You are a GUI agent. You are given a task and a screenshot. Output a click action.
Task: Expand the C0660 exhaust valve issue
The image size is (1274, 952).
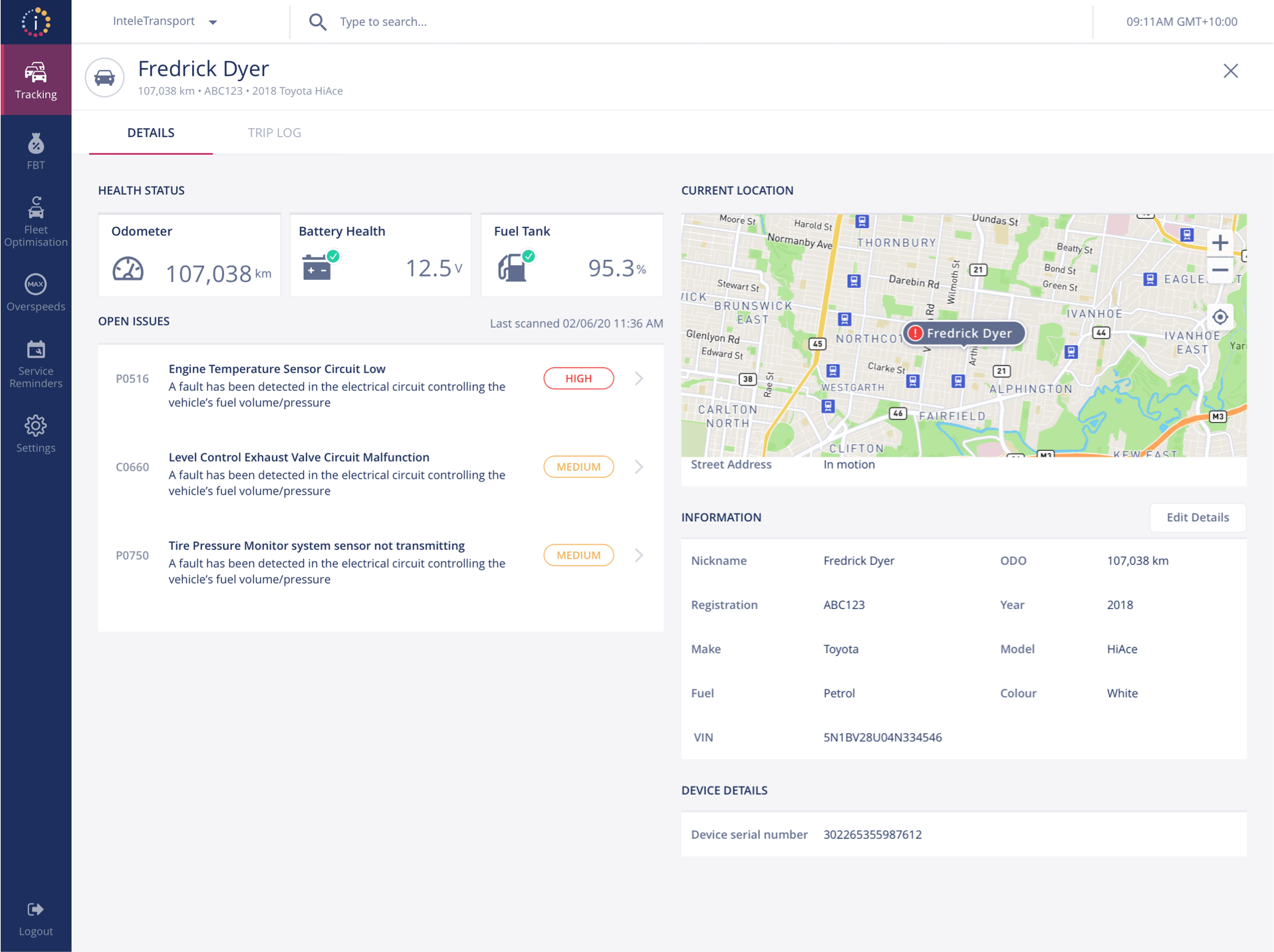(x=638, y=467)
